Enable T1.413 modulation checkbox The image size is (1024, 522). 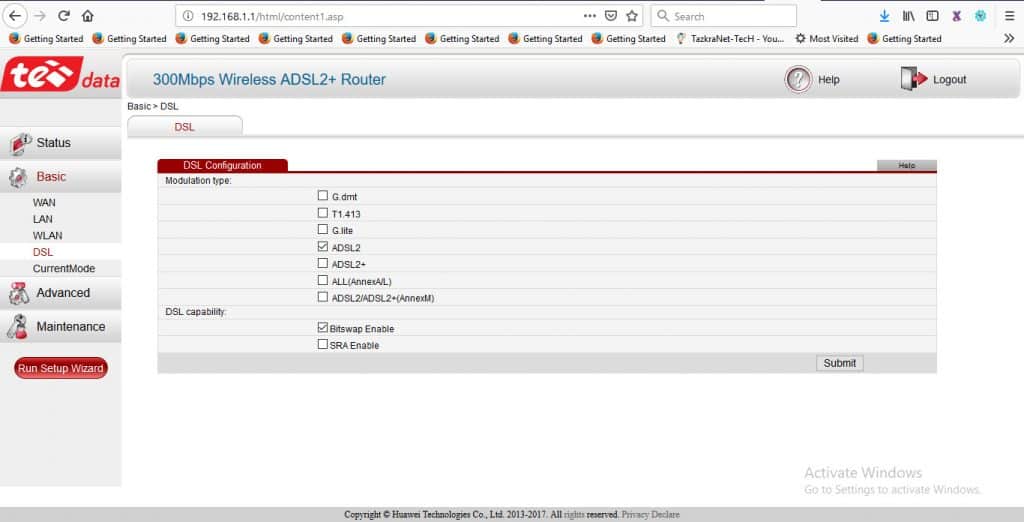click(x=323, y=213)
